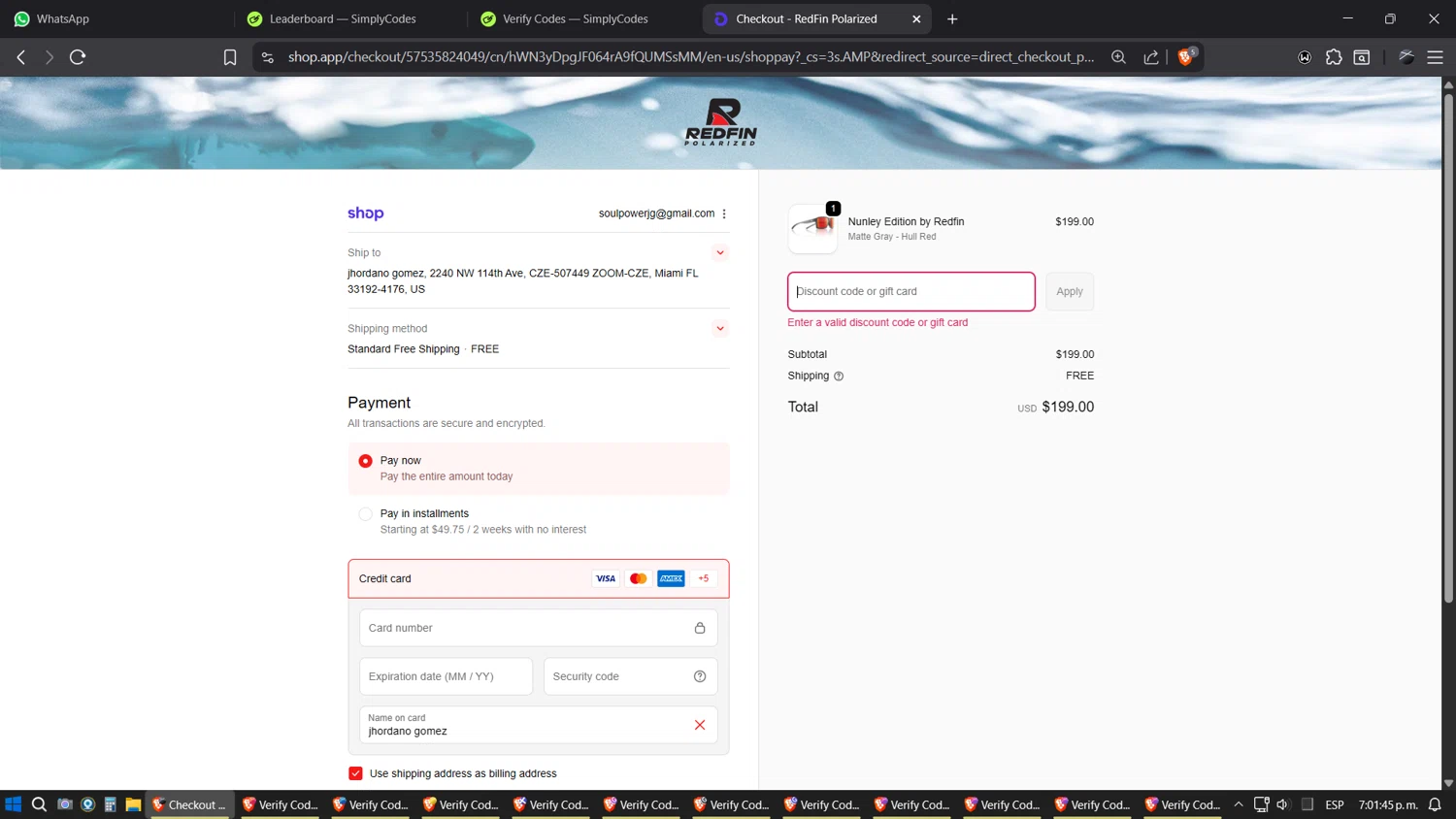Bookmark this page using the bookmark icon
1456x819 pixels.
(230, 57)
